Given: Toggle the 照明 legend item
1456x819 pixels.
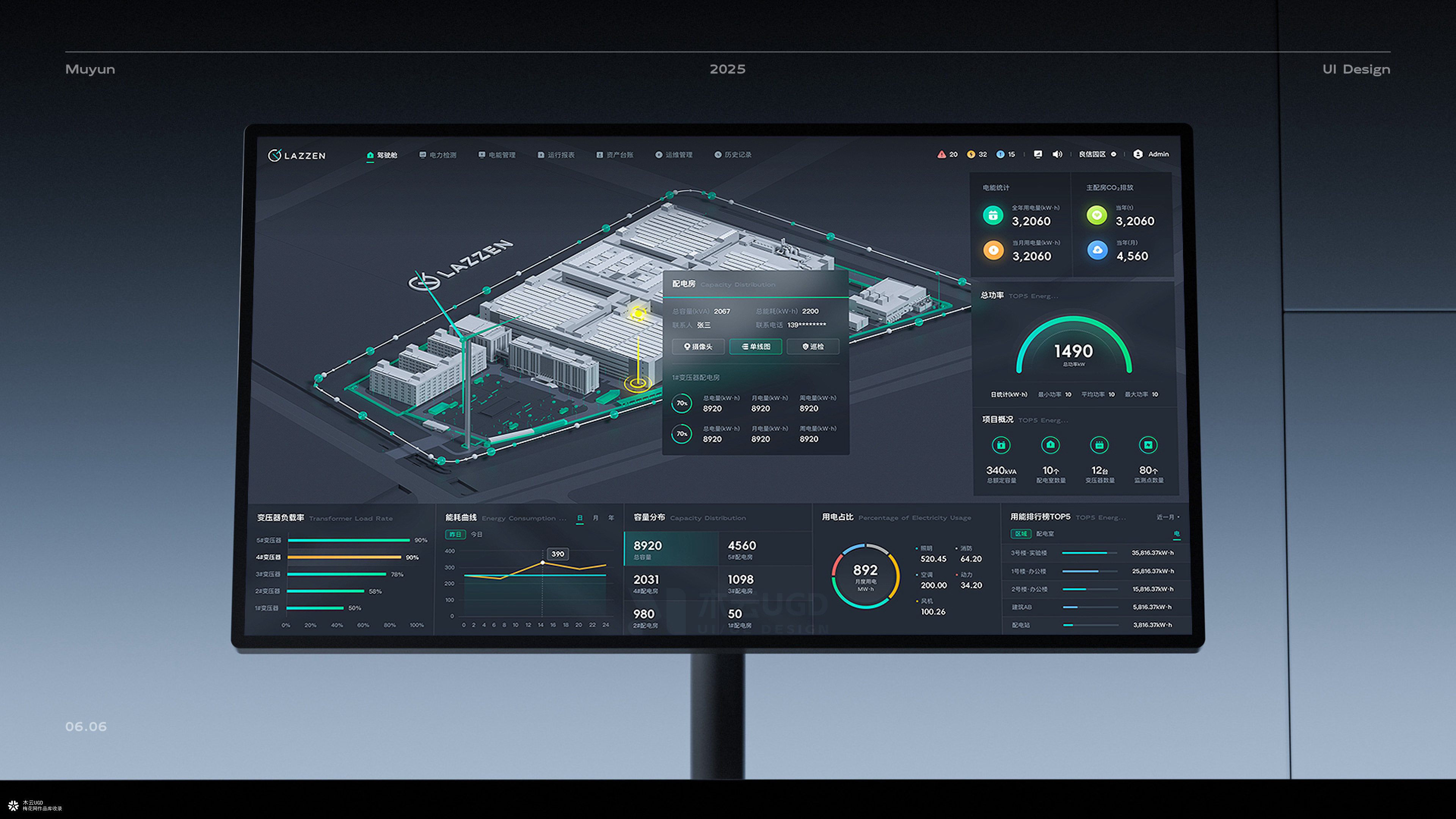Looking at the screenshot, I should (x=924, y=548).
